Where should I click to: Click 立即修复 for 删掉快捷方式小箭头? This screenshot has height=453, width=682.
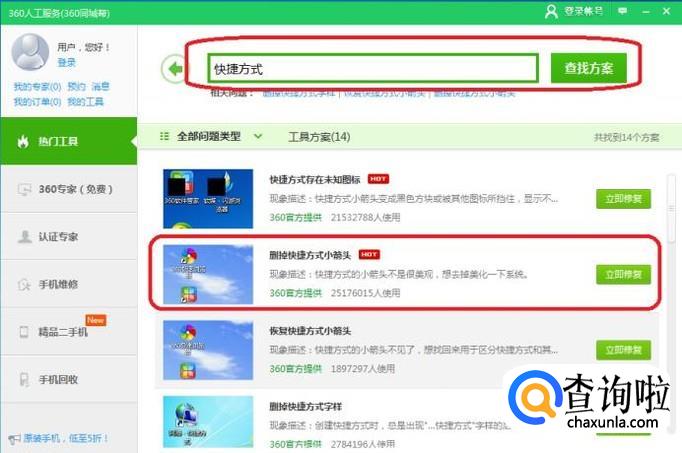[623, 274]
